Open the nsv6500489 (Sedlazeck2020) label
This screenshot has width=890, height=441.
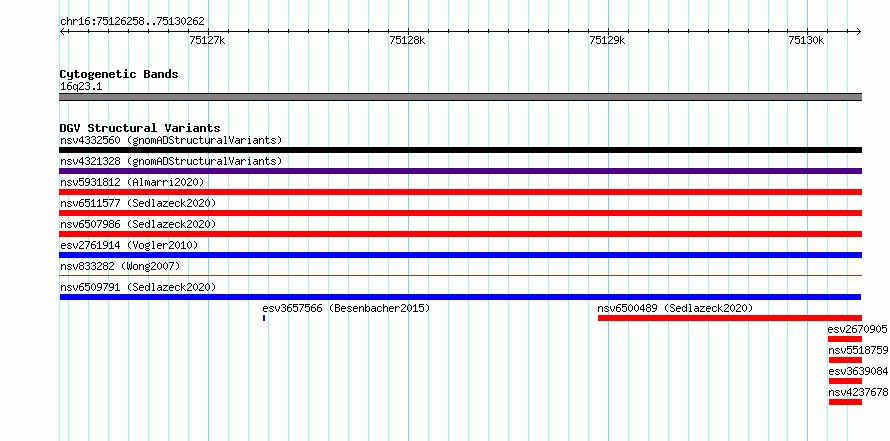coord(675,308)
